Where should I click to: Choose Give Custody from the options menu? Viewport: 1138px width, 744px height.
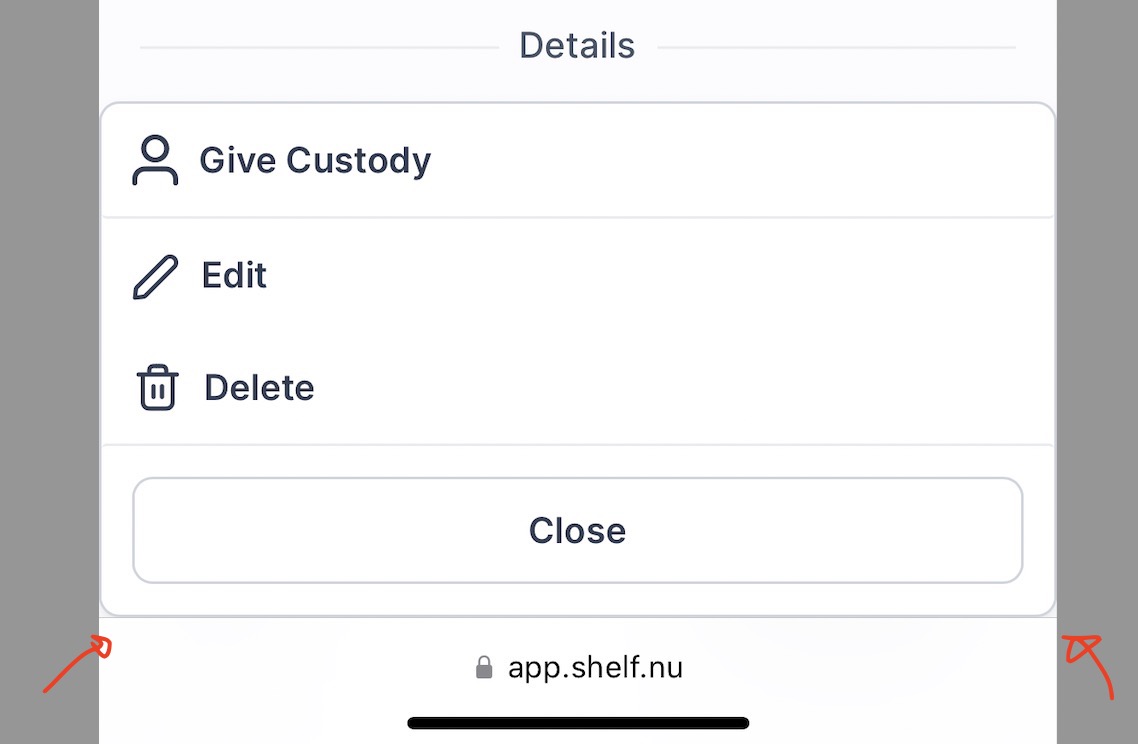click(315, 159)
